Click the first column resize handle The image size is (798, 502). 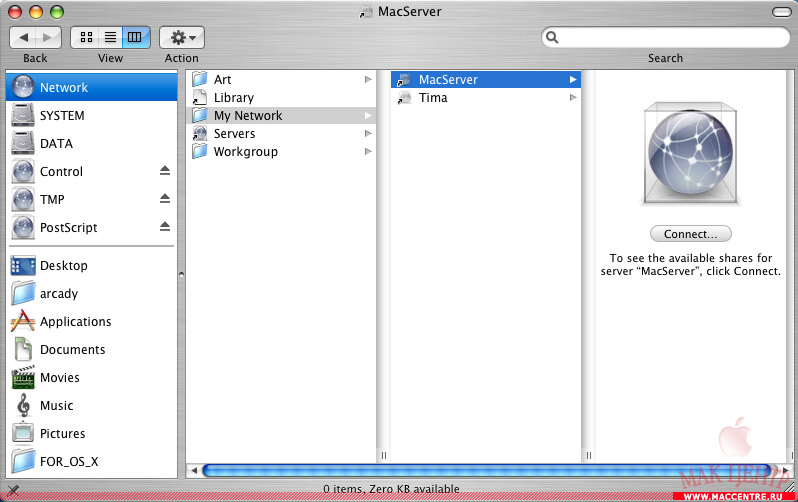click(x=384, y=456)
